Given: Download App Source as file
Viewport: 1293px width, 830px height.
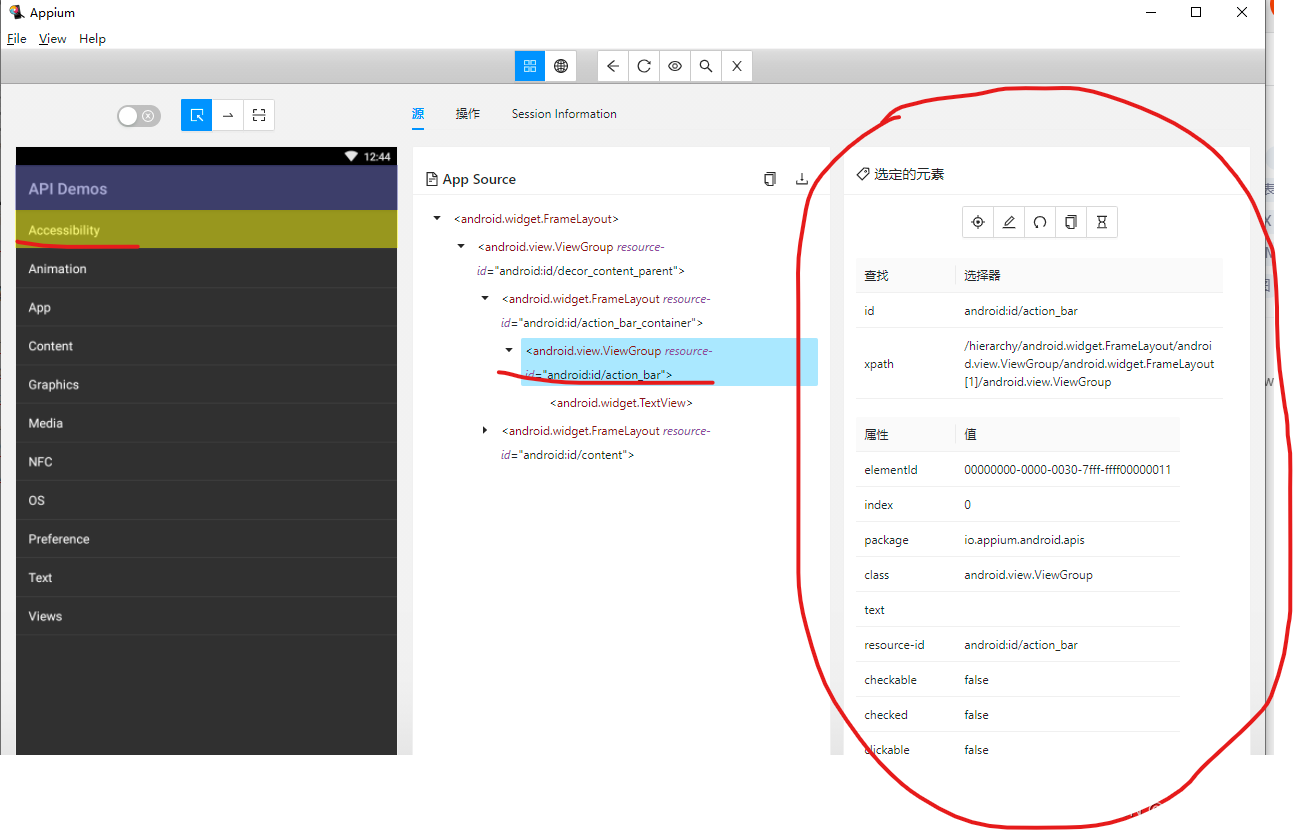Looking at the screenshot, I should pos(801,179).
